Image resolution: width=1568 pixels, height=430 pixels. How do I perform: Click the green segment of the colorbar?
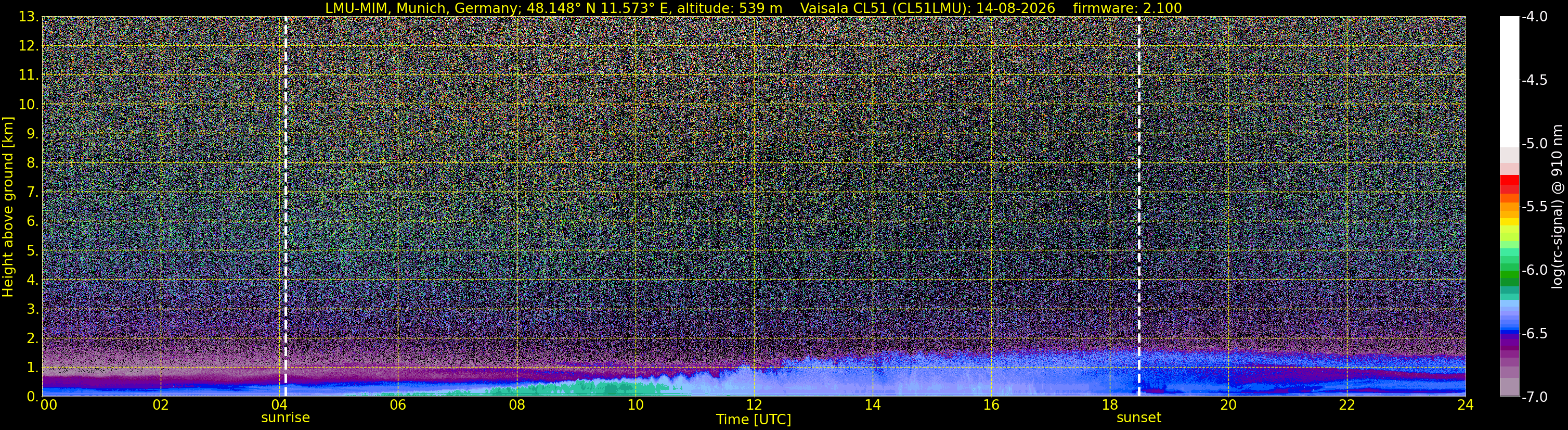click(x=1509, y=273)
